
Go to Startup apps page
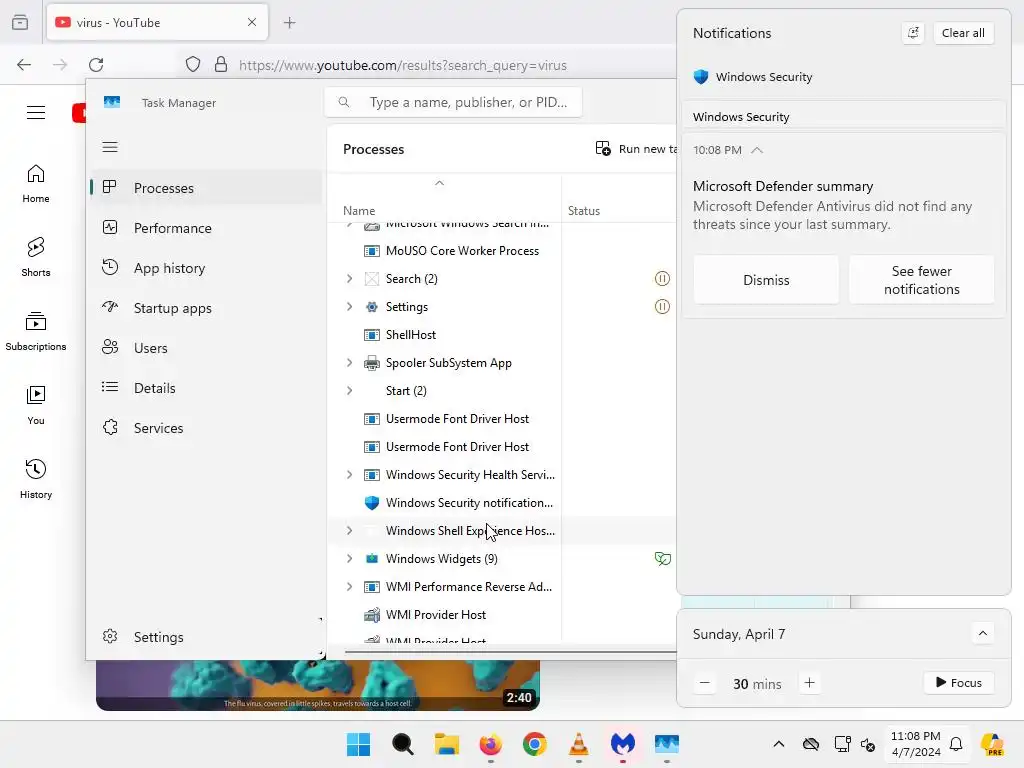pos(206,308)
